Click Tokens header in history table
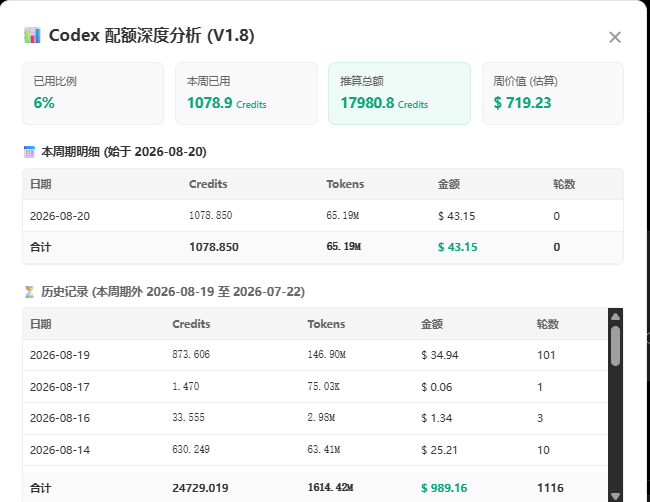 (326, 324)
